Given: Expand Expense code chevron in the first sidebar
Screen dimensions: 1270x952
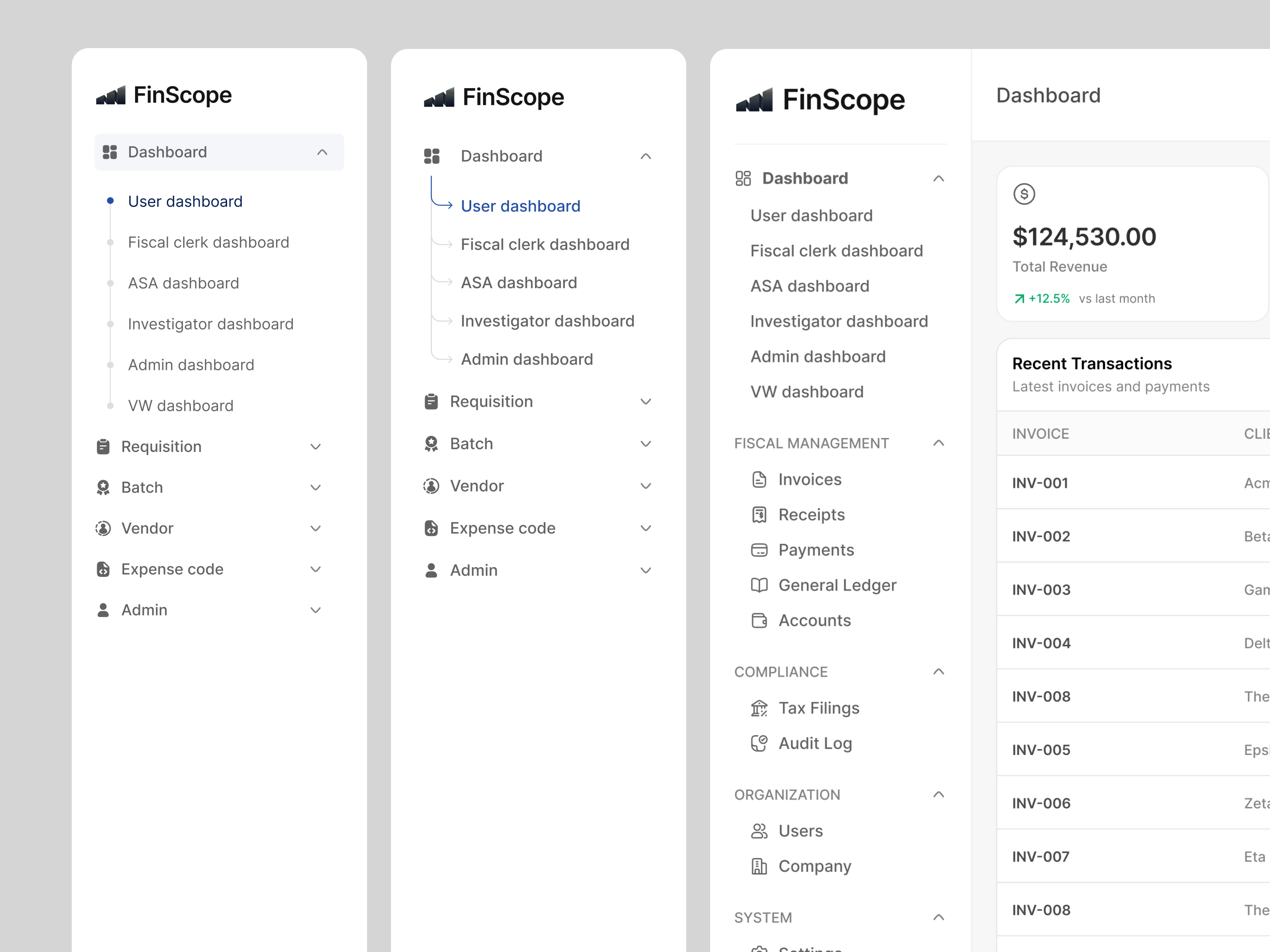Looking at the screenshot, I should click(315, 569).
